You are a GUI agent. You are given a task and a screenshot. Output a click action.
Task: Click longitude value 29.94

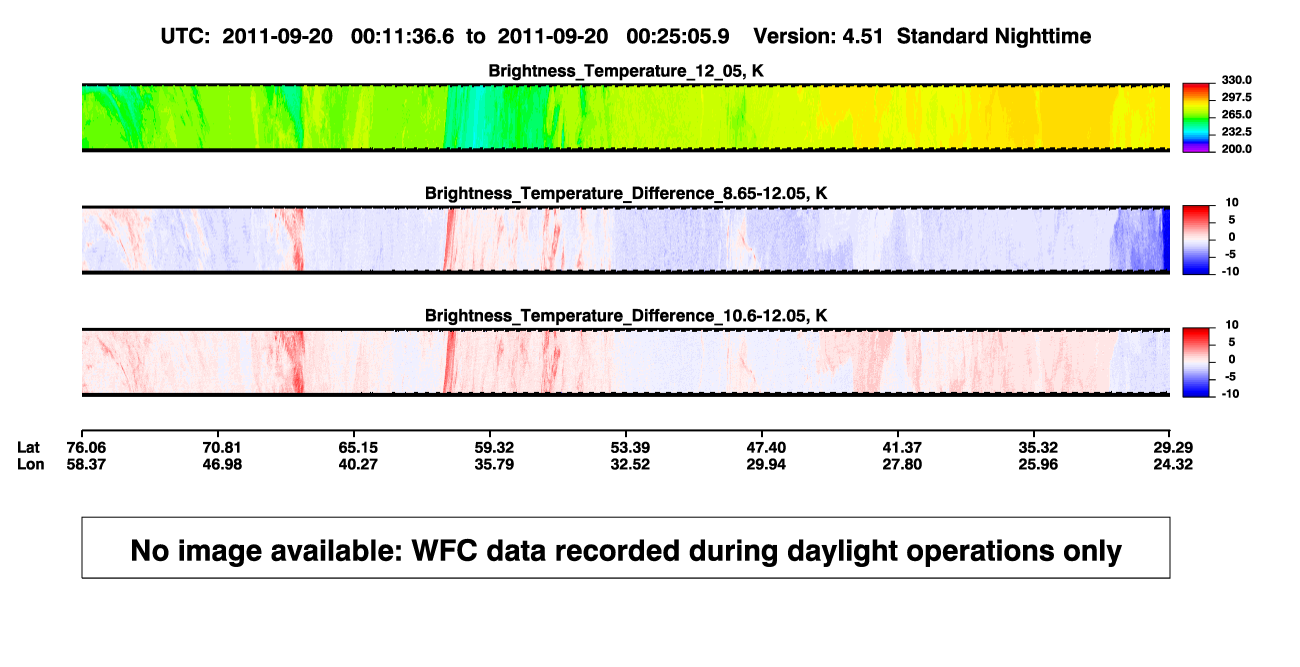[766, 464]
